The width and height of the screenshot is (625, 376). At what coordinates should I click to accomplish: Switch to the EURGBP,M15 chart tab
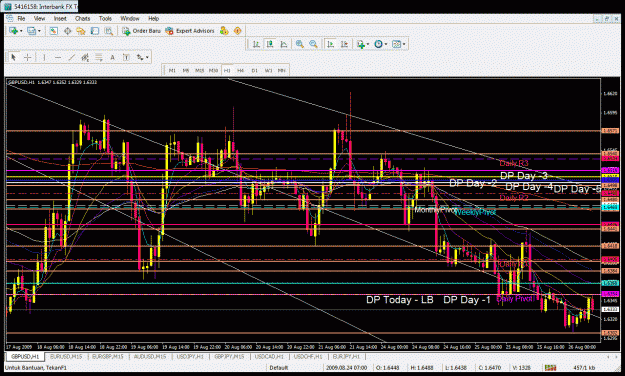pos(108,356)
